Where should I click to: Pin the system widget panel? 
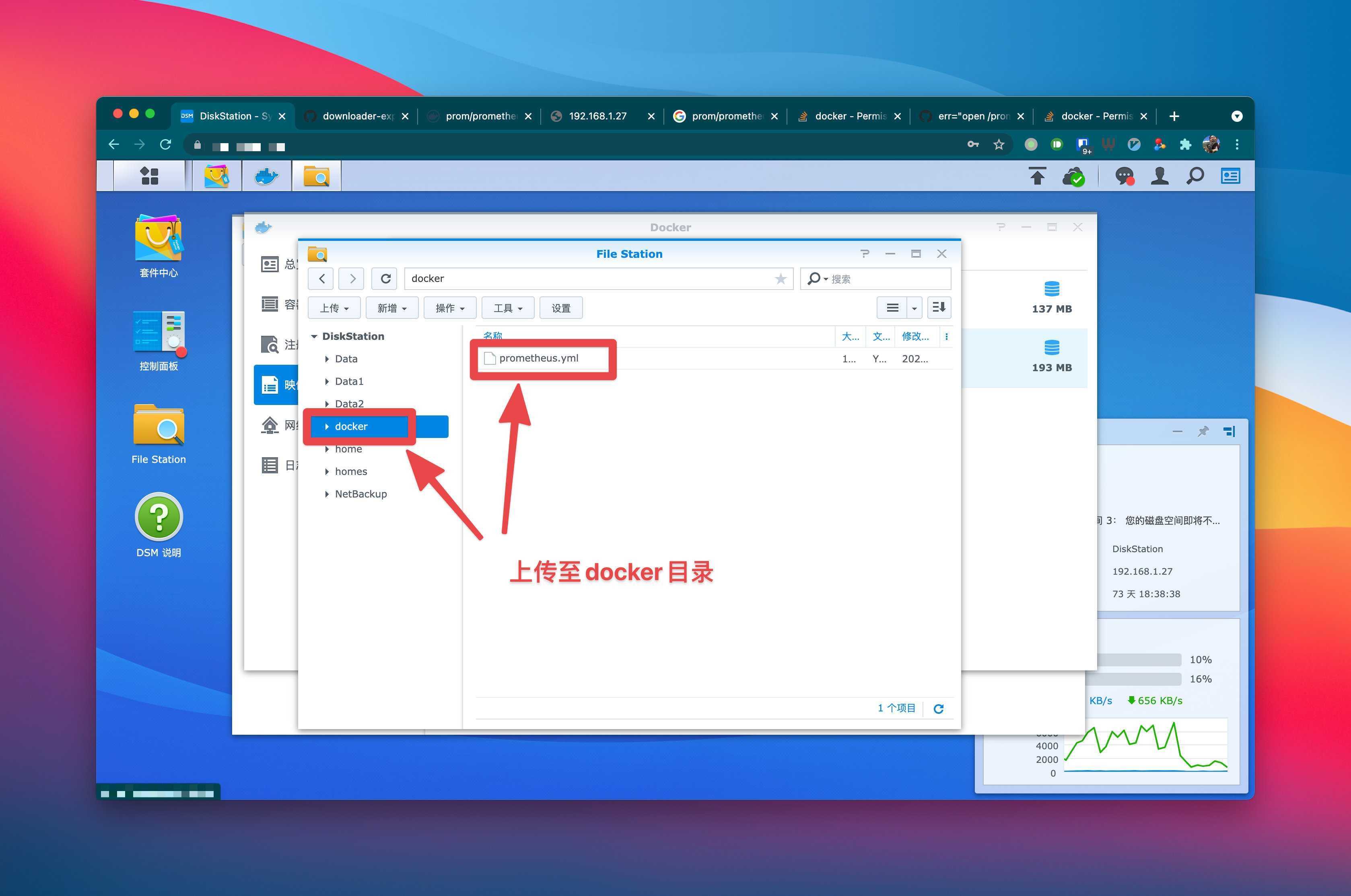pyautogui.click(x=1203, y=432)
